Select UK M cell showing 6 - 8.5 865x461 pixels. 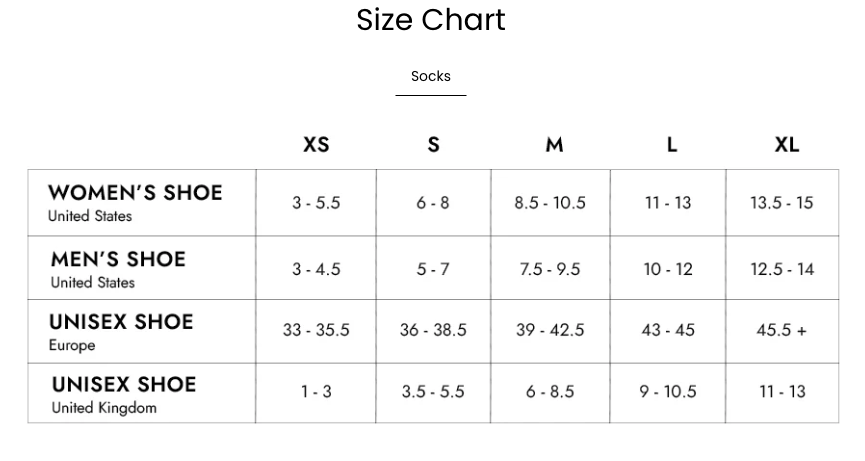[550, 391]
